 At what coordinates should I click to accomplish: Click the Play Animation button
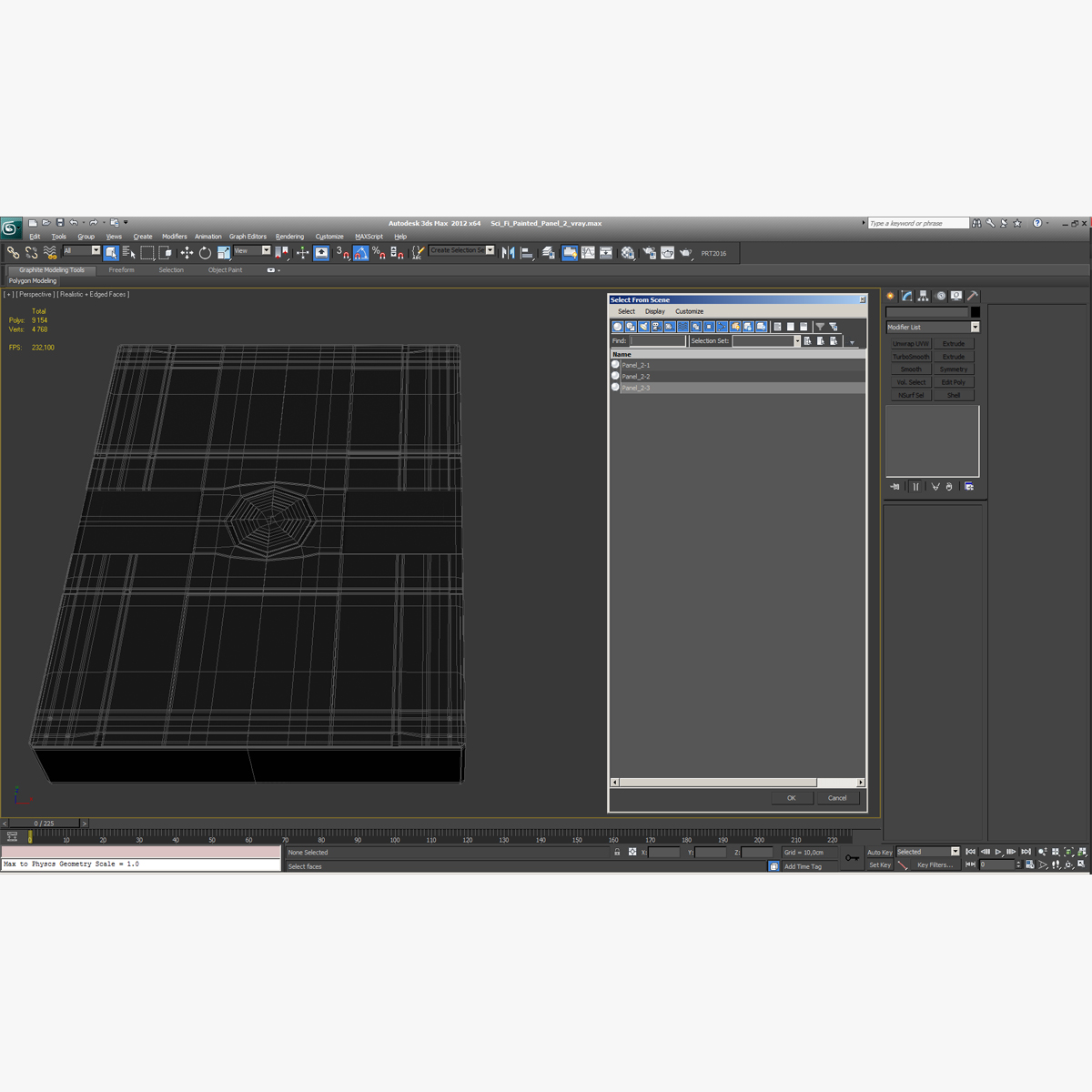pos(998,852)
